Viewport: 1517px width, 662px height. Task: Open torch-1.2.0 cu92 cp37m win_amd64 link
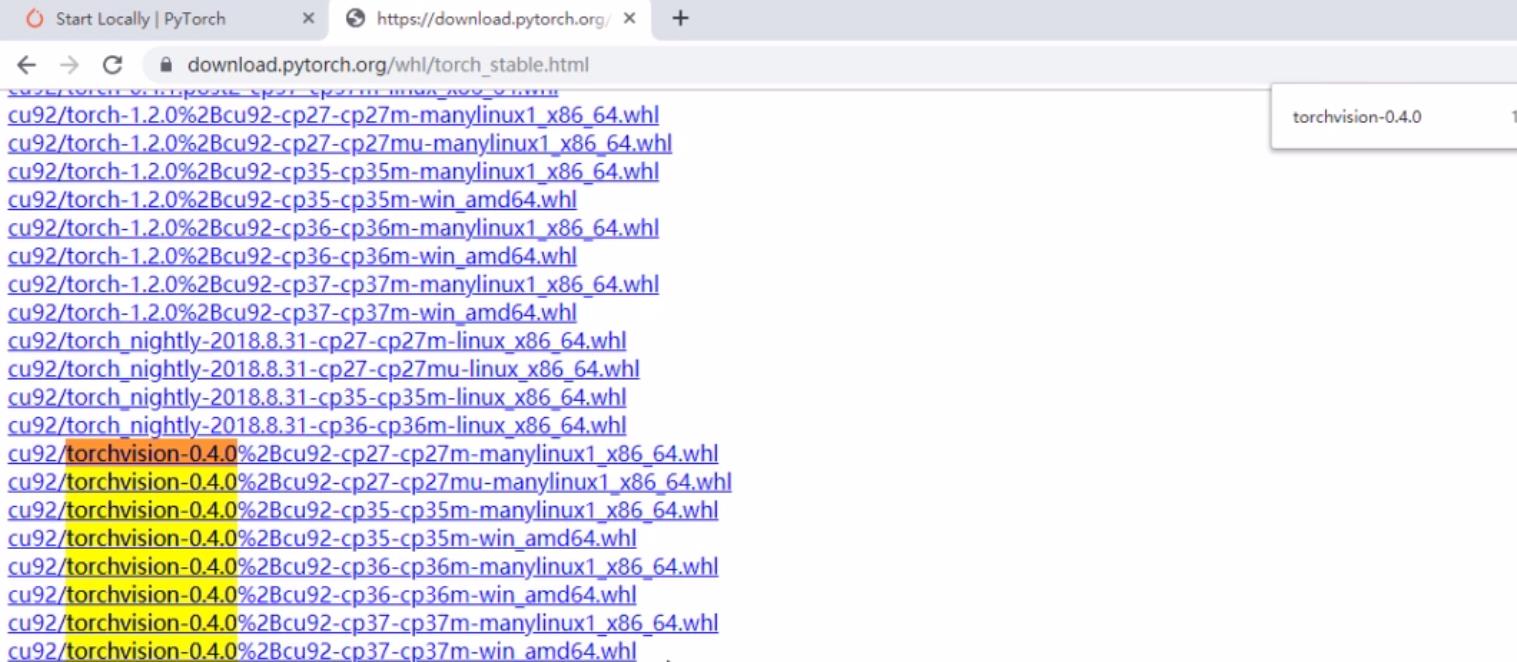292,312
